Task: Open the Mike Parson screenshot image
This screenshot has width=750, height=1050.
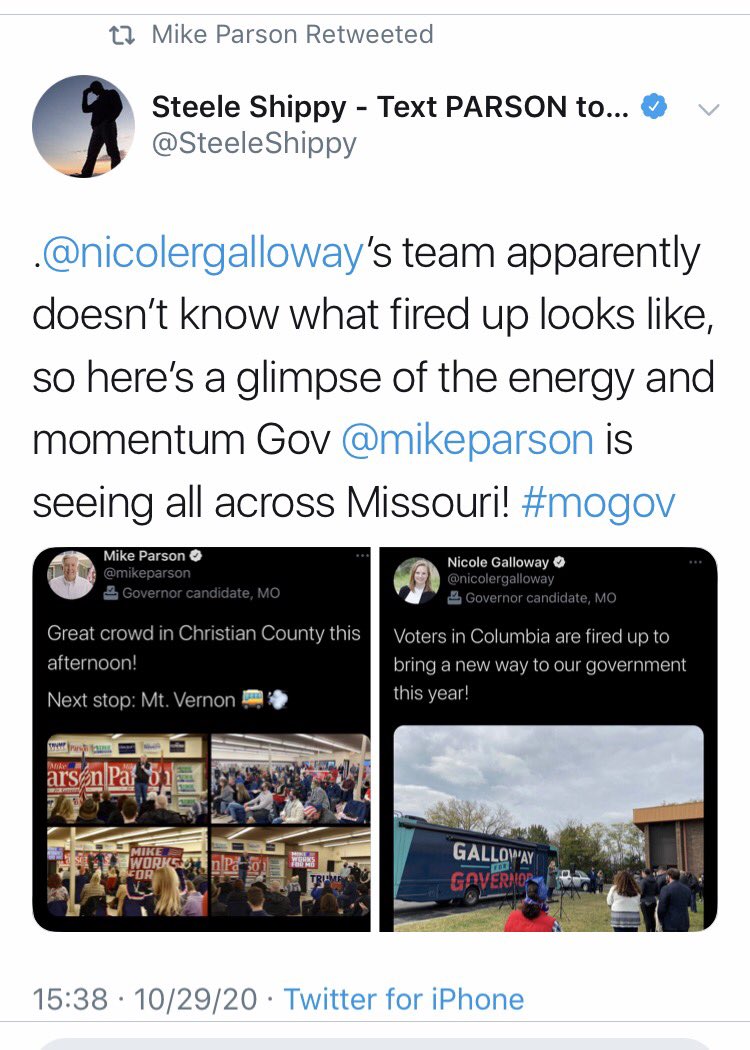Action: 202,739
